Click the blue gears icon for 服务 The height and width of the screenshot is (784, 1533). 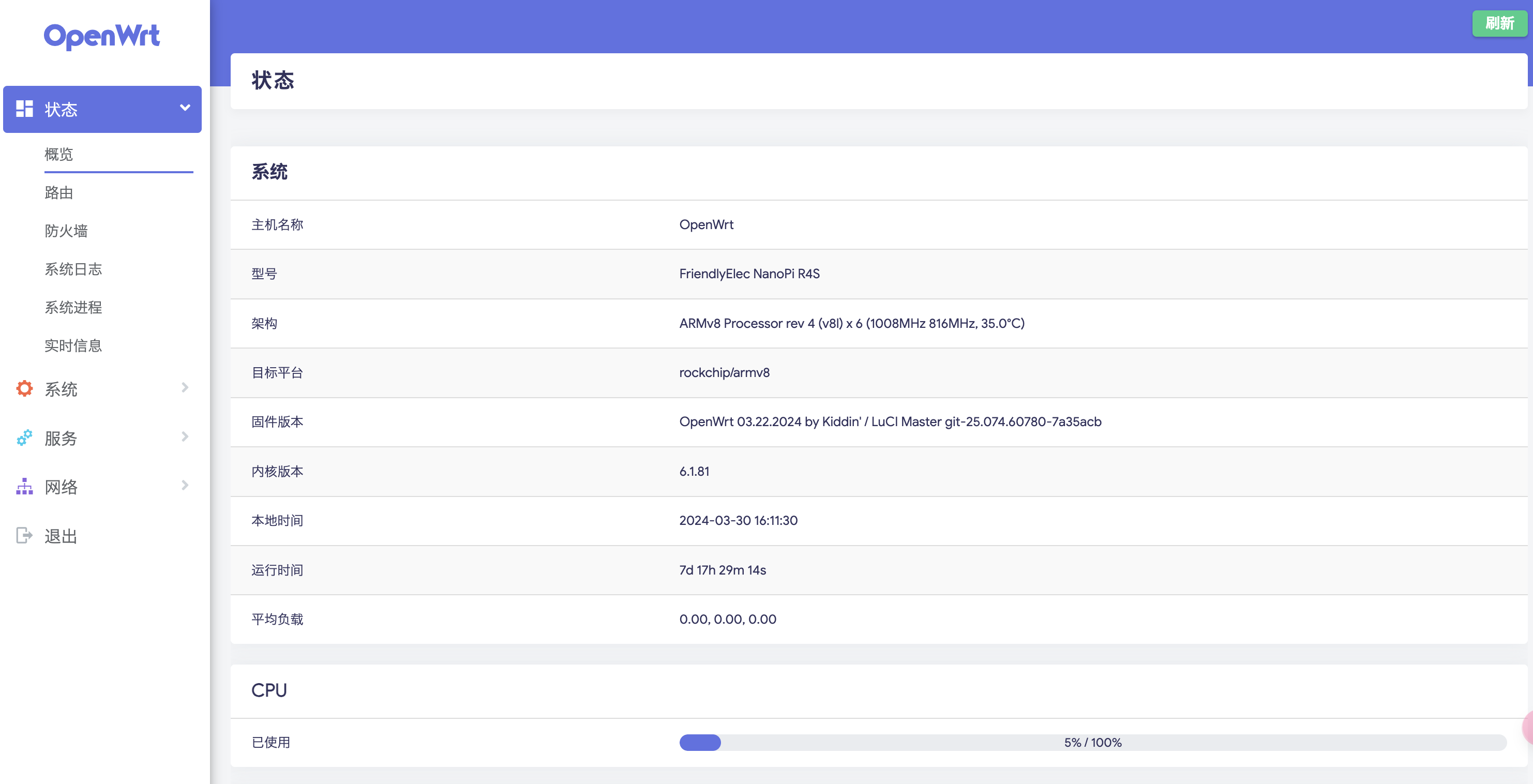coord(24,438)
